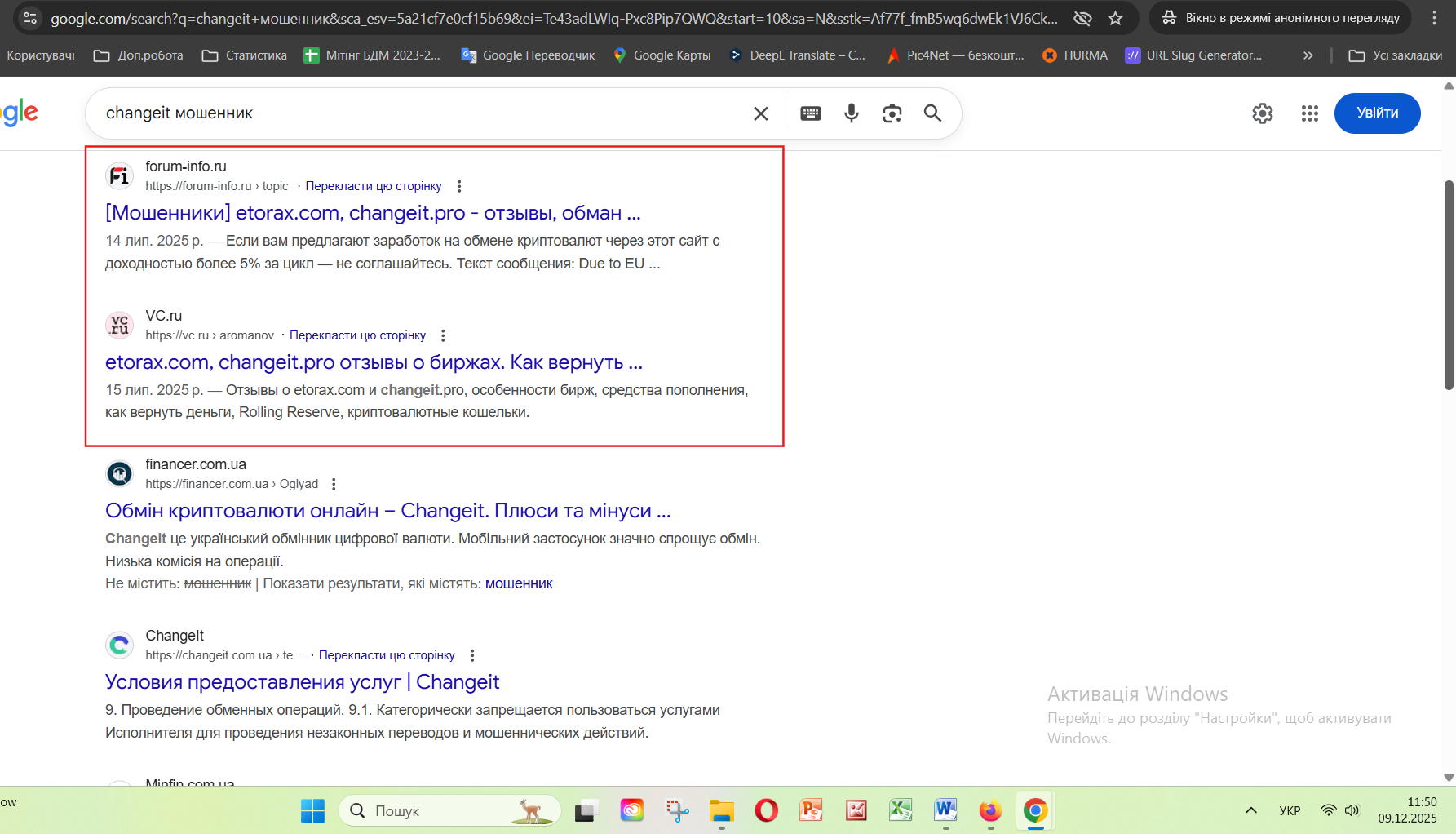Open more options for changeit.com.ua result
The height and width of the screenshot is (834, 1456).
pyautogui.click(x=472, y=655)
